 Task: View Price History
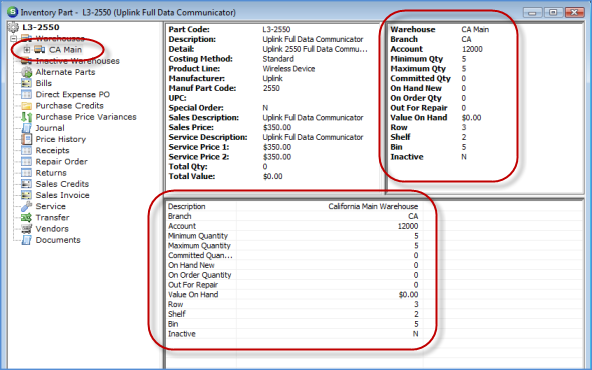61,139
